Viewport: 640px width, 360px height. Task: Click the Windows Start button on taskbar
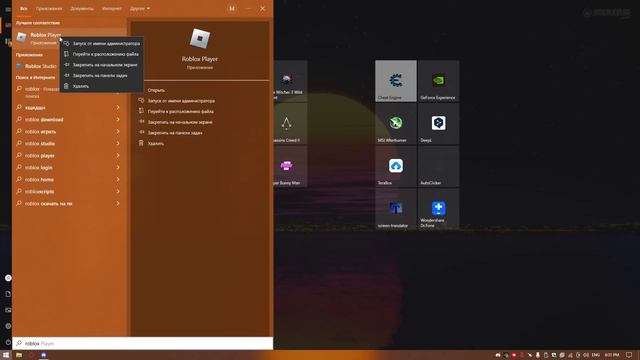pyautogui.click(x=6, y=355)
